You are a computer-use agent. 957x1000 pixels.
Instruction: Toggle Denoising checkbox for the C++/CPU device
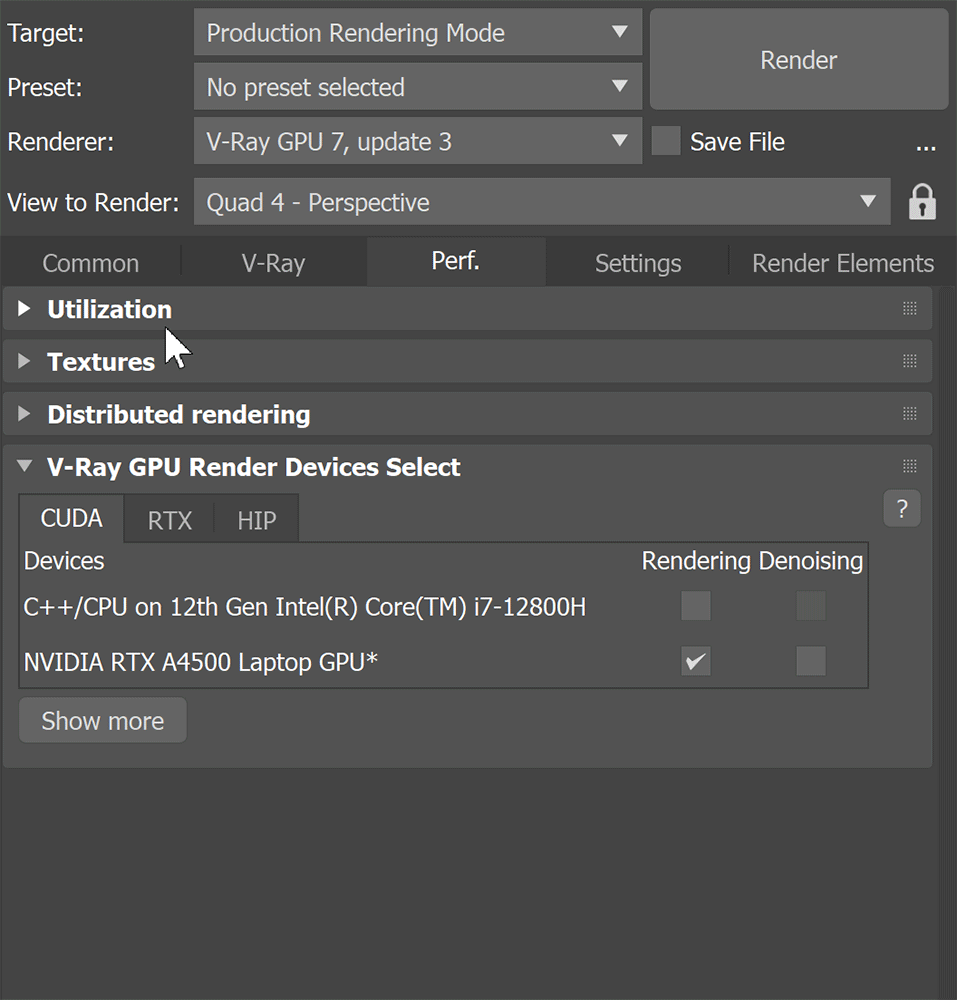tap(811, 606)
